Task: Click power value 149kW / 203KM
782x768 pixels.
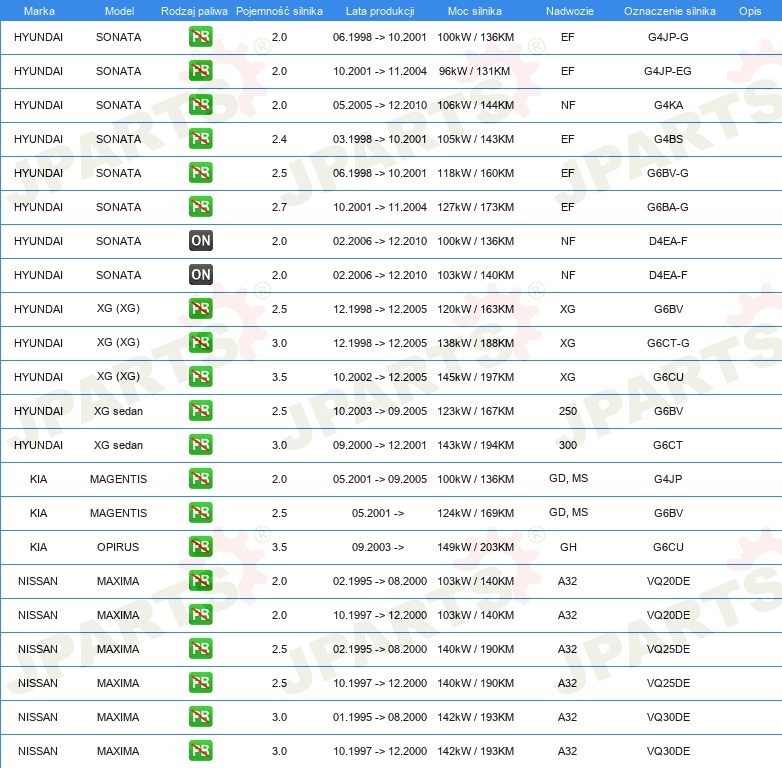Action: (475, 547)
